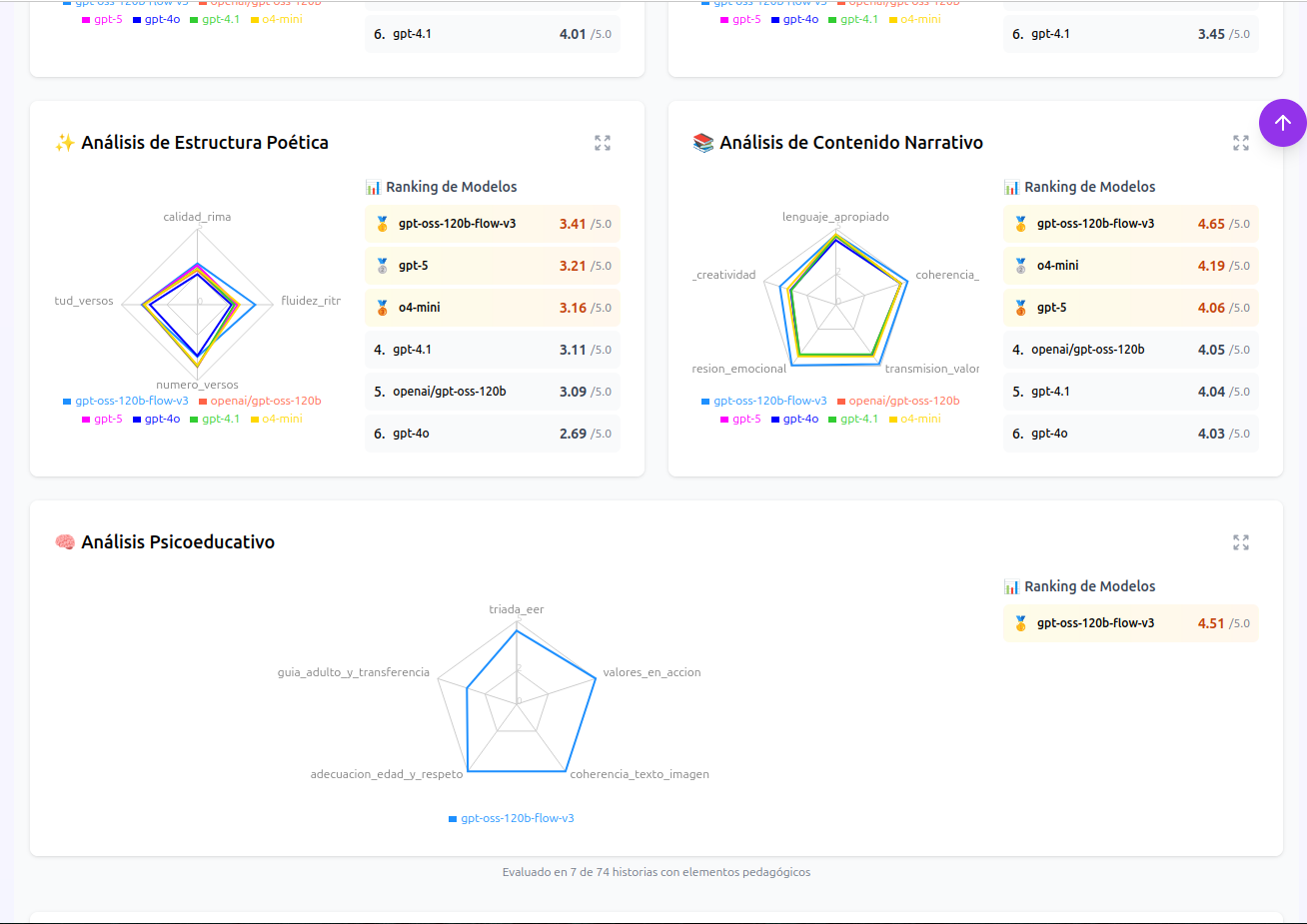Click the bronze medal beside o4-mini scoring 3.16
The image size is (1307, 924).
pos(382,308)
